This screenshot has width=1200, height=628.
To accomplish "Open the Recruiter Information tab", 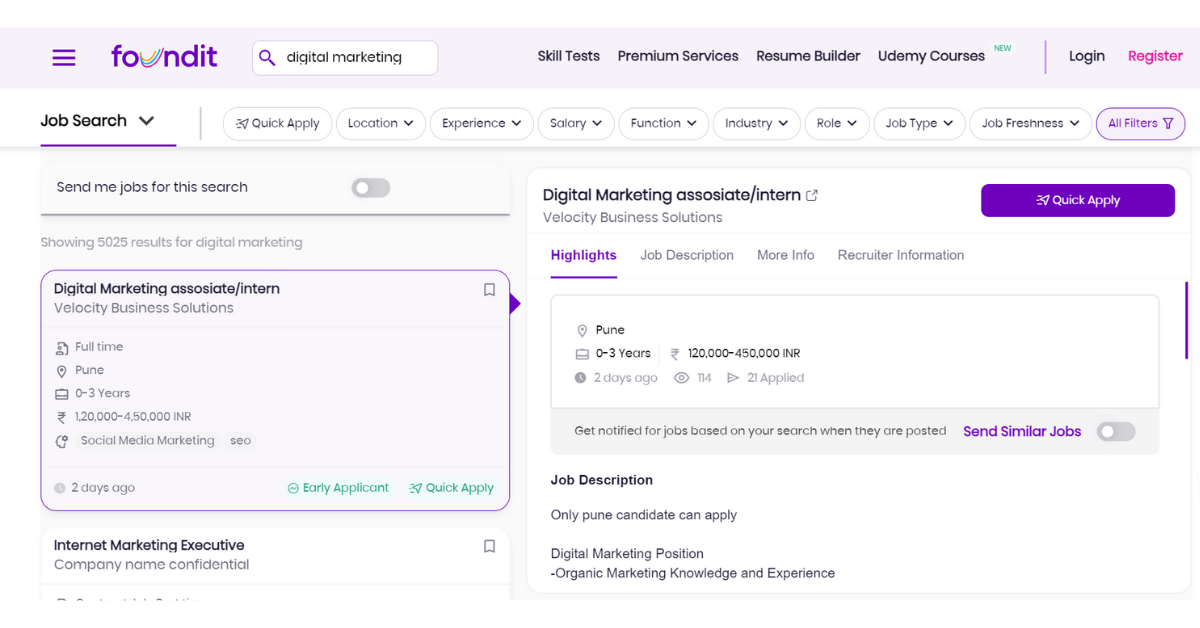I will [x=900, y=256].
